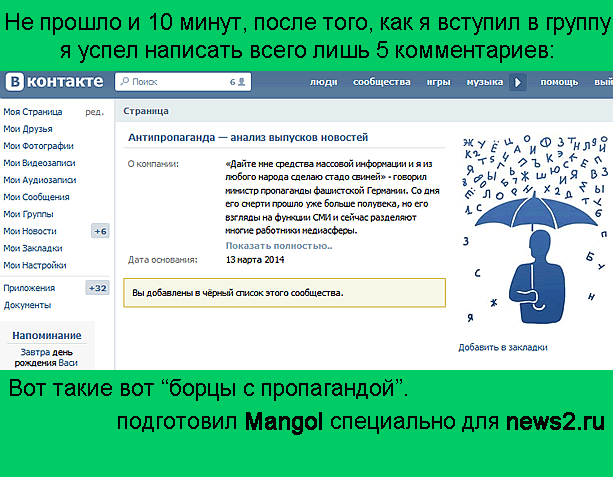
Task: Open Мои Группы
Action: tap(28, 214)
